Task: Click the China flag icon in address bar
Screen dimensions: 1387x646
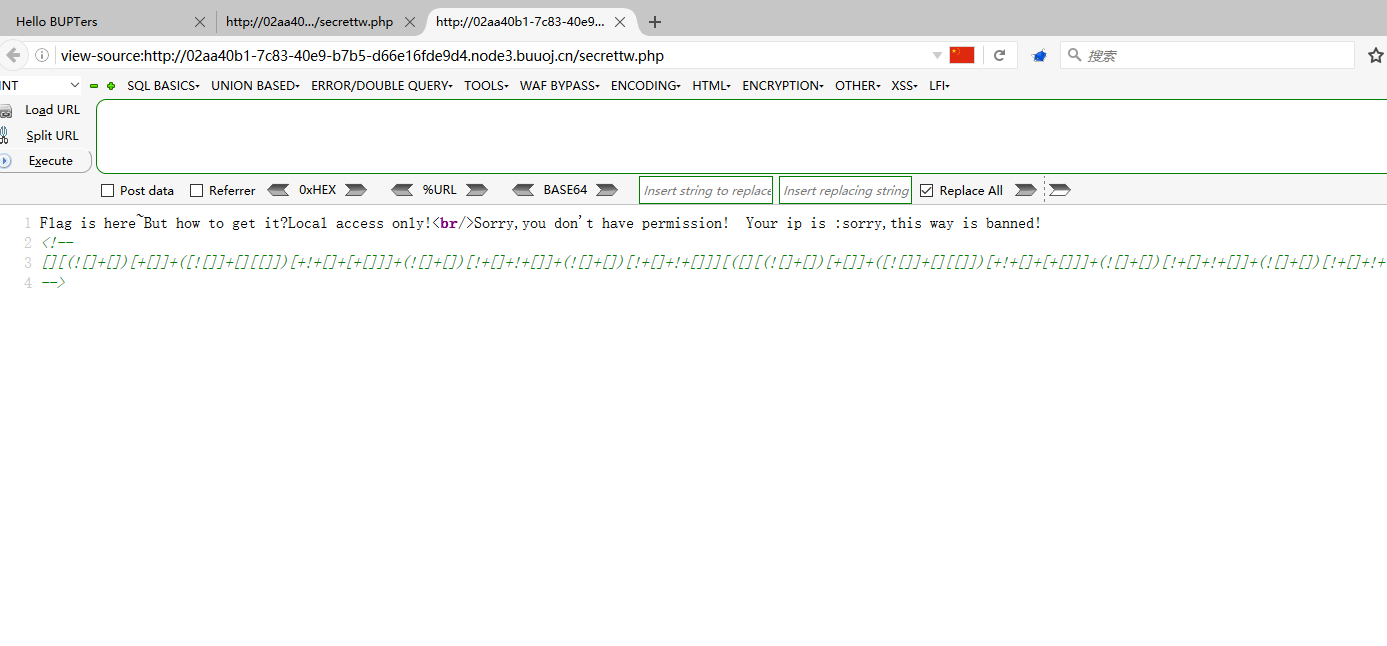Action: click(961, 55)
